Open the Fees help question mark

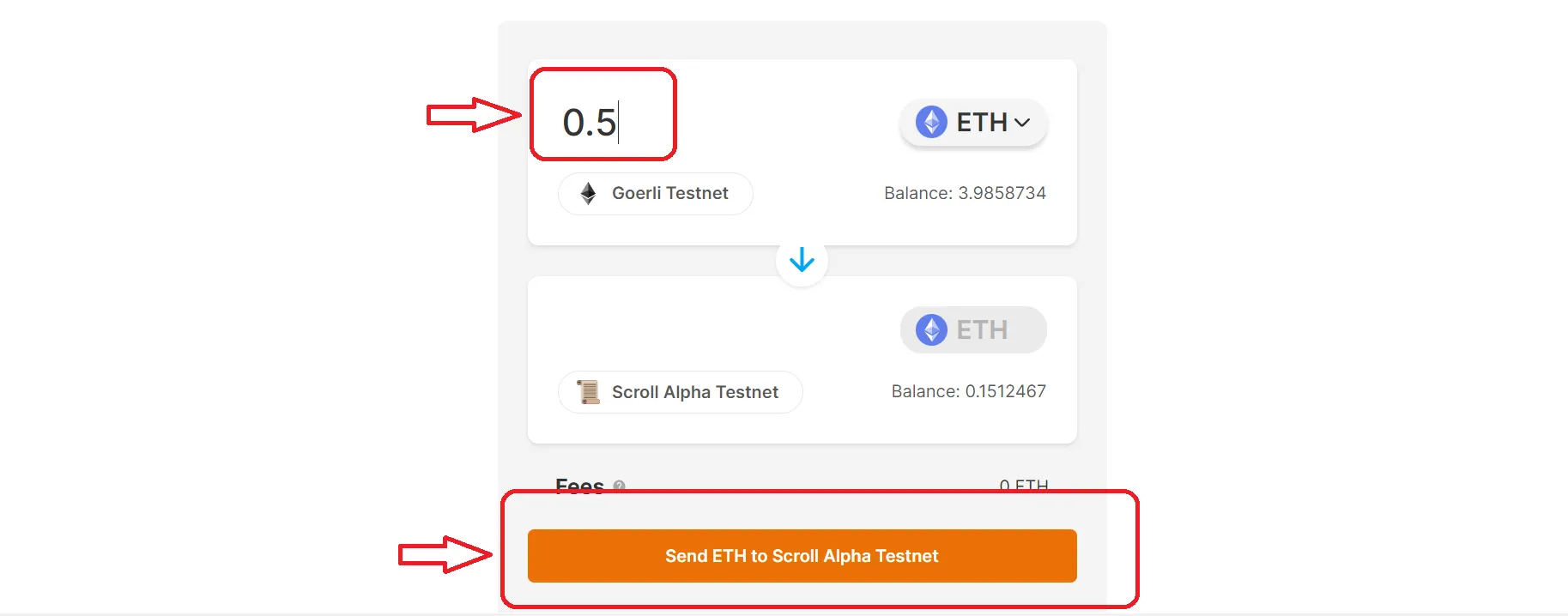tap(620, 486)
